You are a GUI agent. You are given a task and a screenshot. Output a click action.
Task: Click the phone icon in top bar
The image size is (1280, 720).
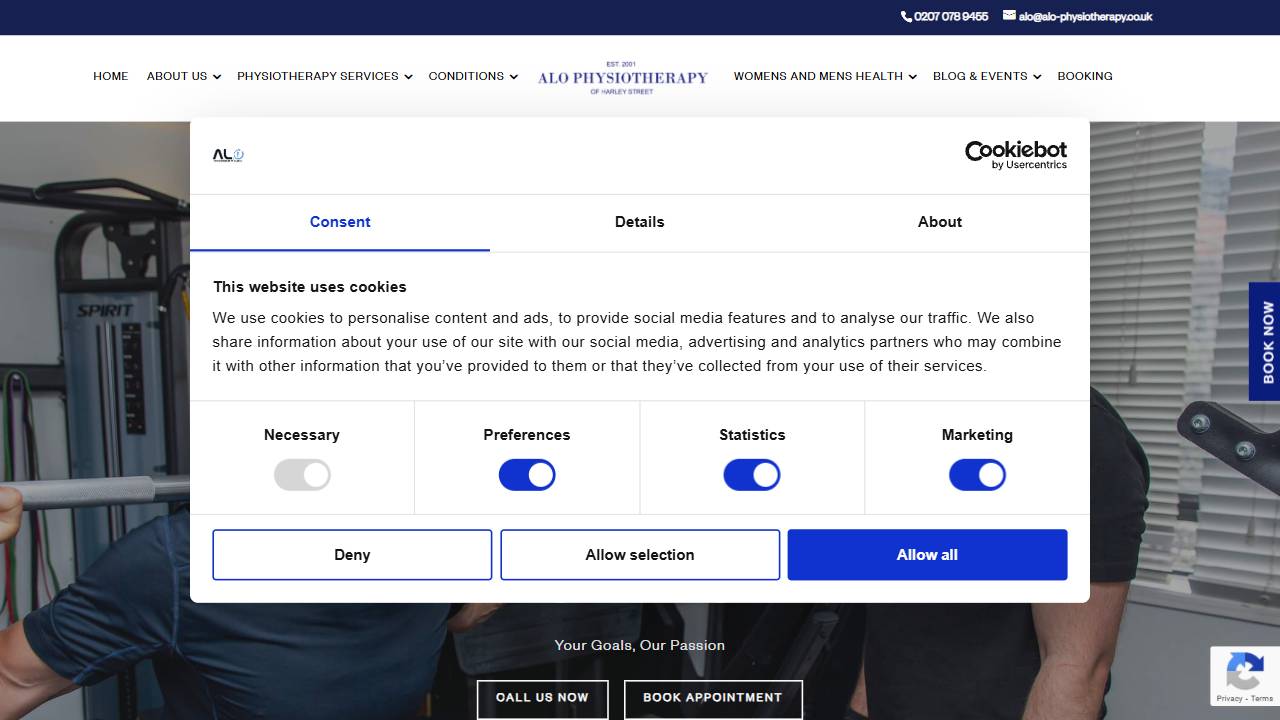tap(906, 16)
